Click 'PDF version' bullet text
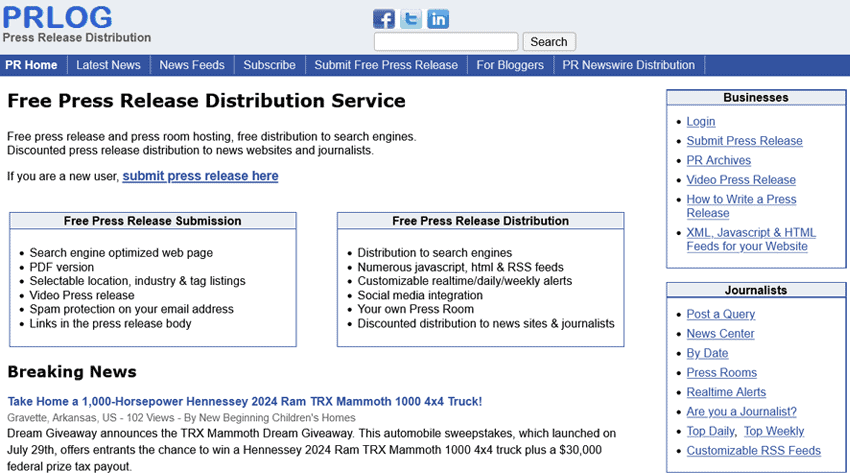850x476 pixels. (x=62, y=267)
